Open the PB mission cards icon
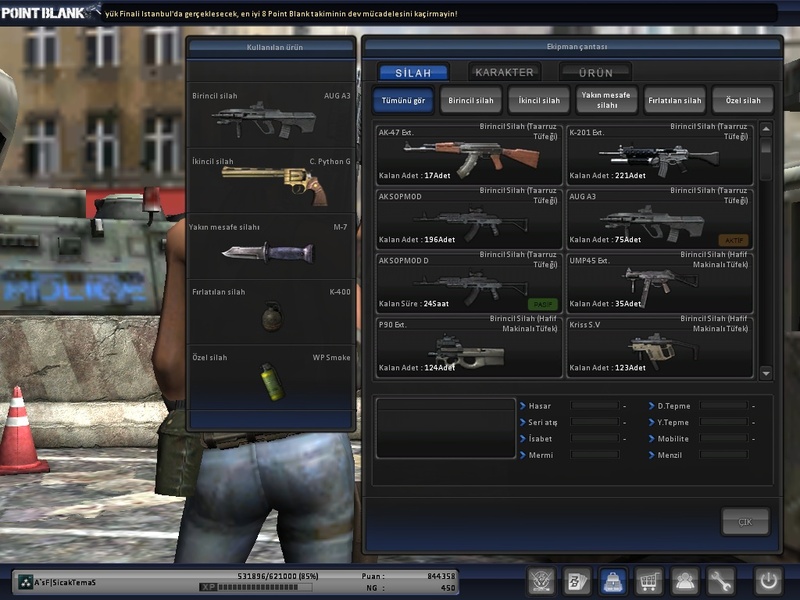Screen dimensions: 800x600 click(577, 581)
